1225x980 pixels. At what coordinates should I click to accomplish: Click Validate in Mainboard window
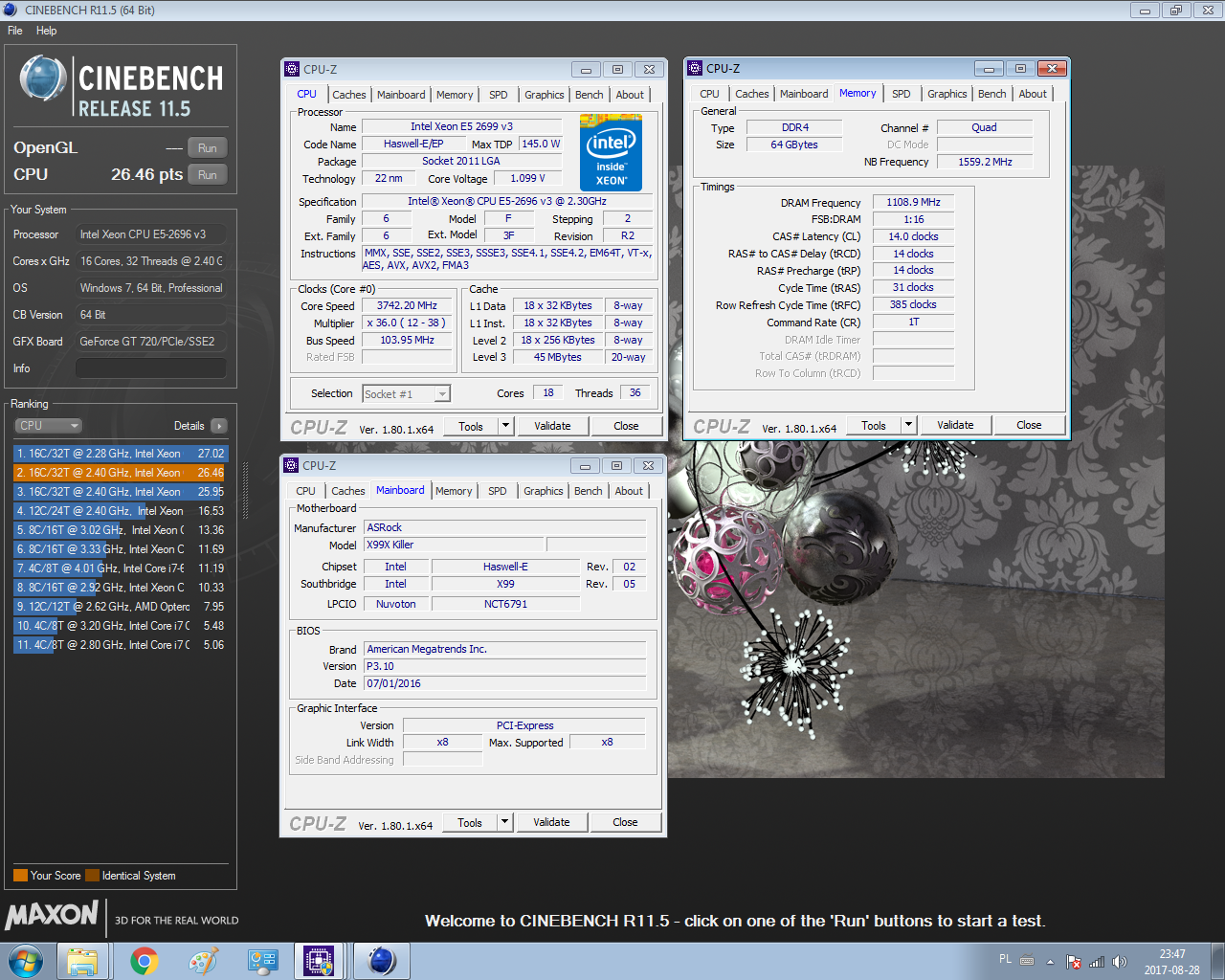point(551,822)
